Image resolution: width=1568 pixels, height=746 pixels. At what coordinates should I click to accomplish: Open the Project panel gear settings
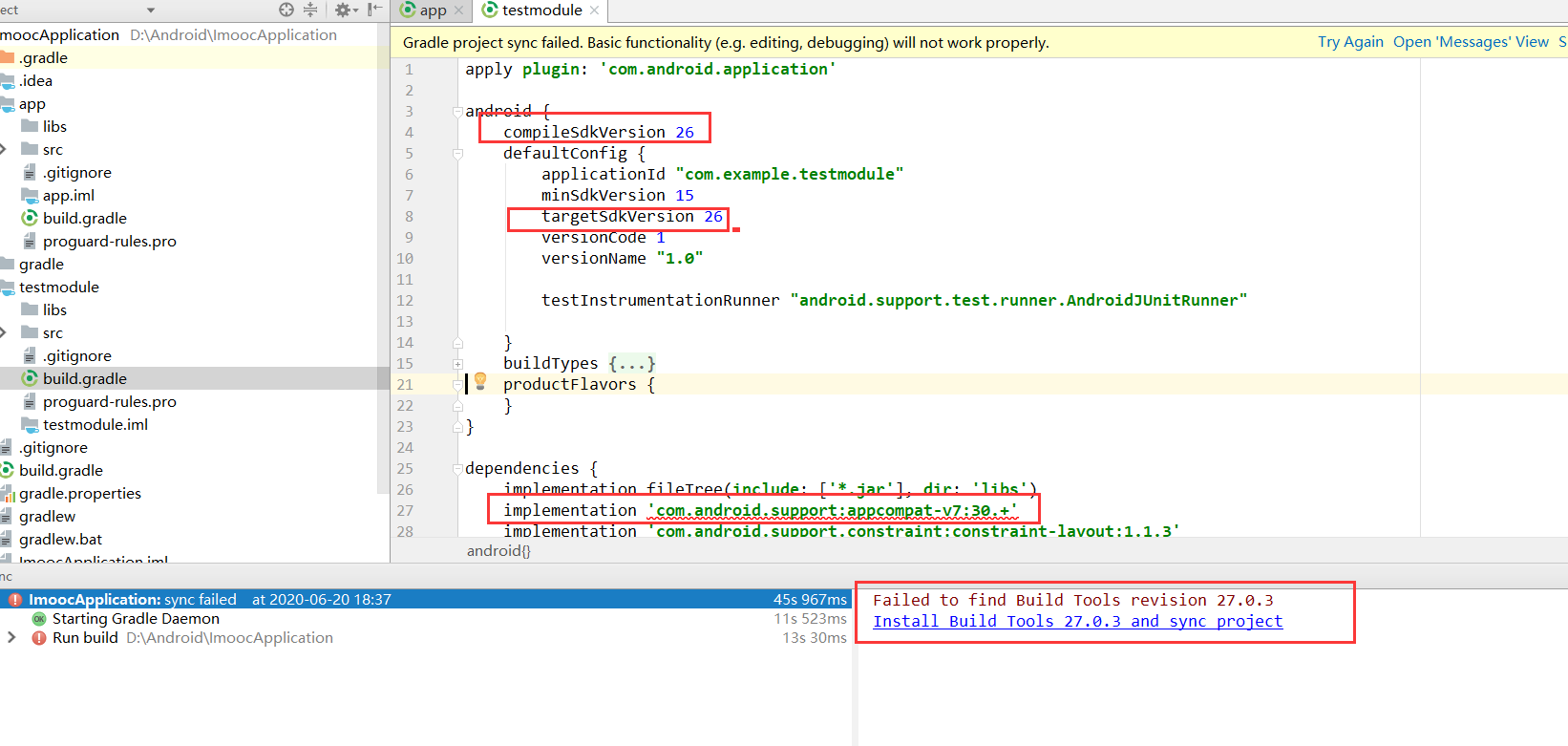[346, 10]
